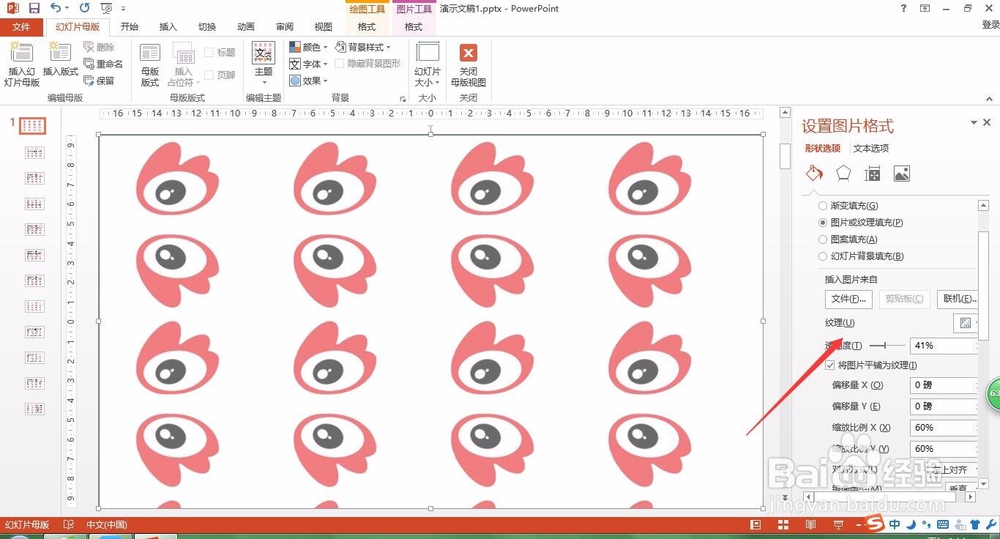The width and height of the screenshot is (1000, 539).
Task: Open the Texture (纹理) picker dropdown
Action: (966, 323)
